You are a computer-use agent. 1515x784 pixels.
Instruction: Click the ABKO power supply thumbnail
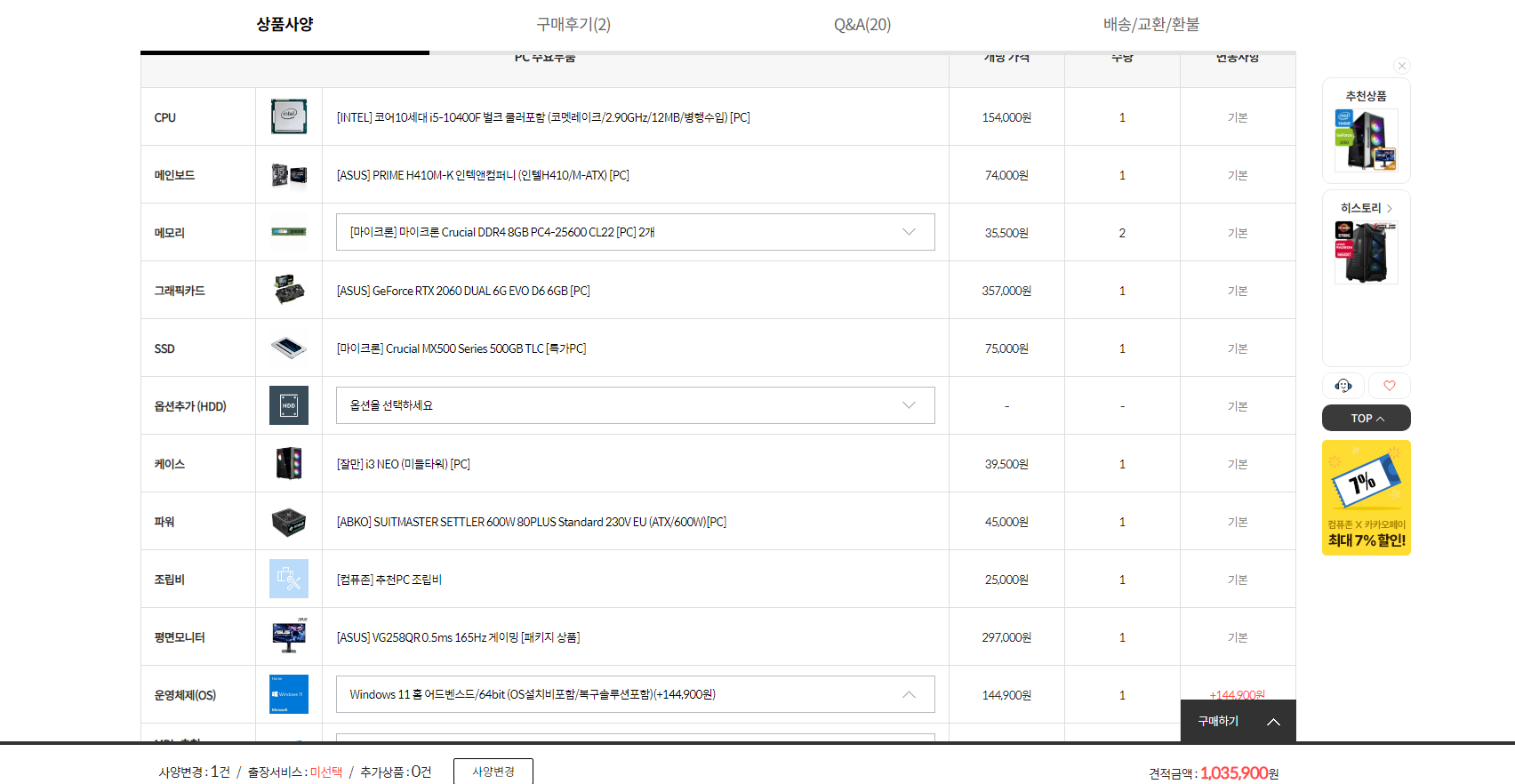pyautogui.click(x=289, y=521)
